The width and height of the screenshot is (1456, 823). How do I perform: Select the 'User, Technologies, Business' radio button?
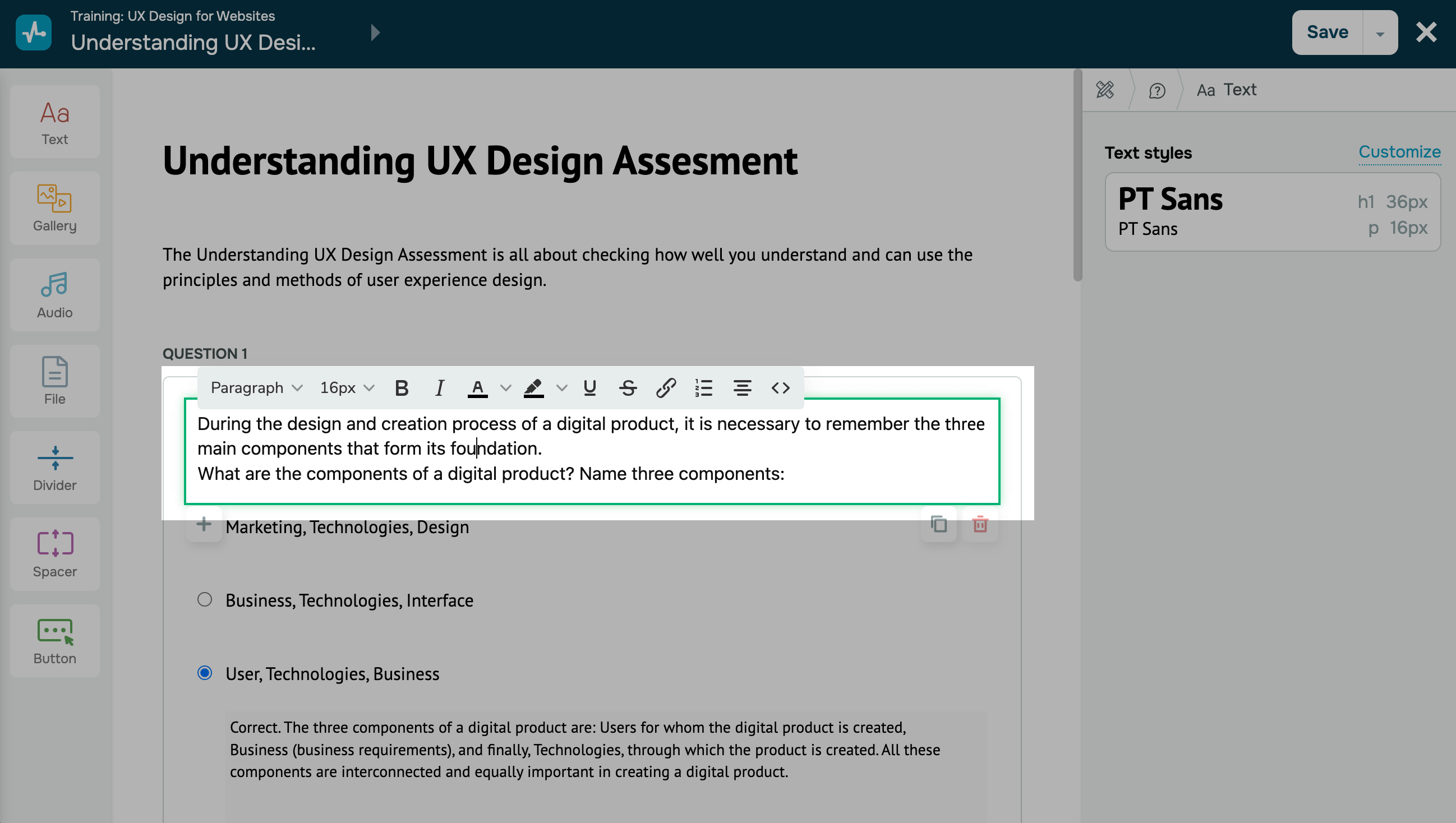pyautogui.click(x=205, y=673)
